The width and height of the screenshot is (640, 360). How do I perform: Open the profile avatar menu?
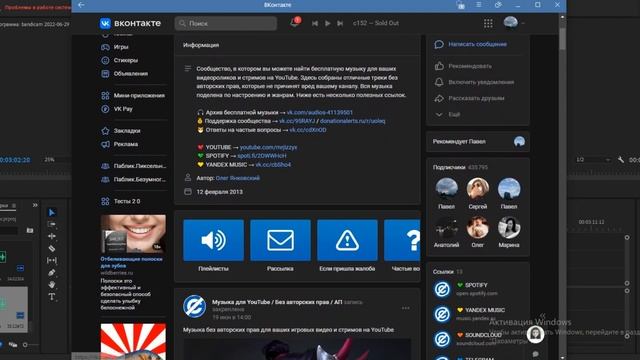[511, 23]
